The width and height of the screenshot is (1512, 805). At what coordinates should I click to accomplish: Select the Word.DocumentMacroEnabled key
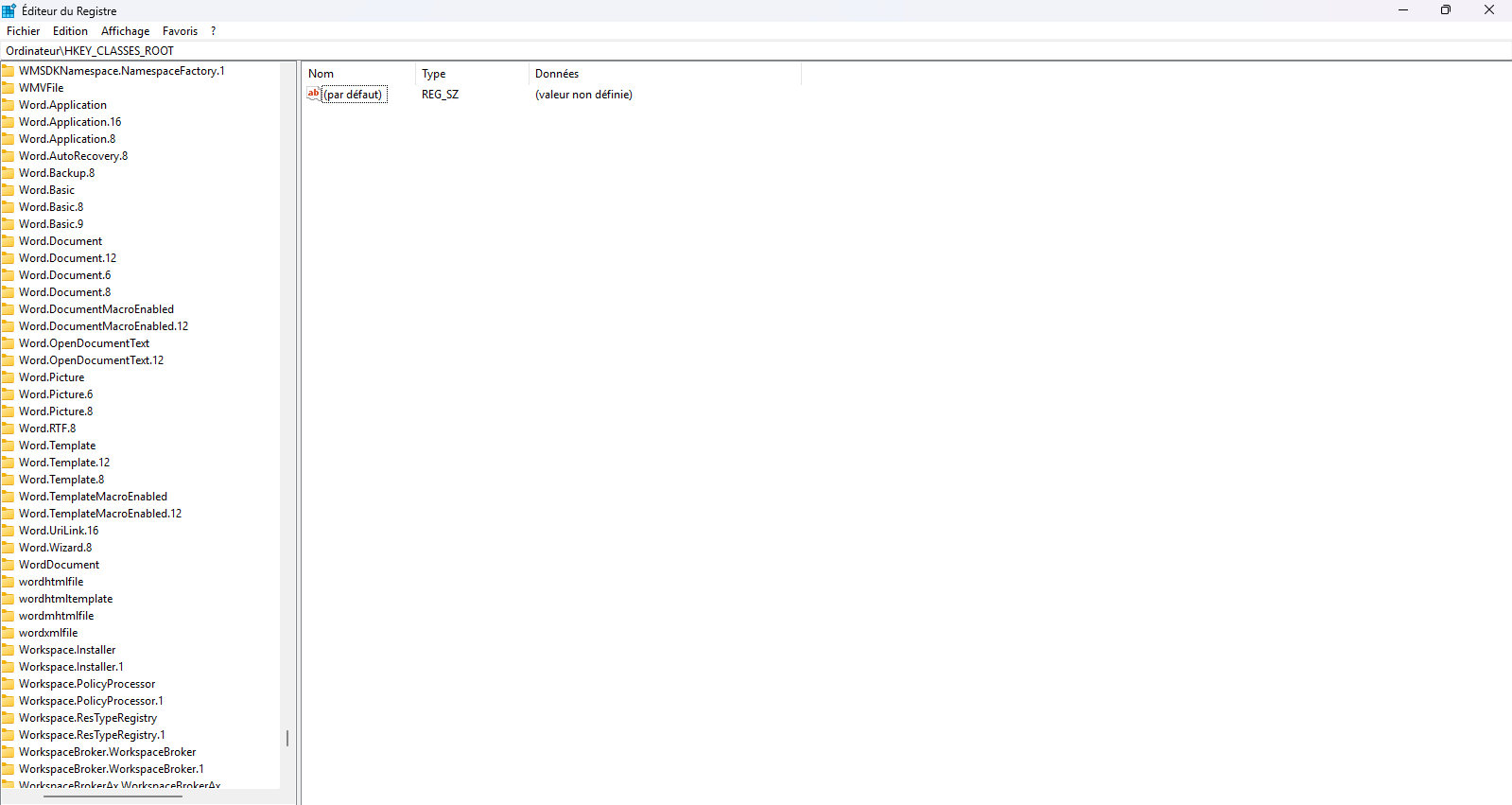tap(96, 309)
